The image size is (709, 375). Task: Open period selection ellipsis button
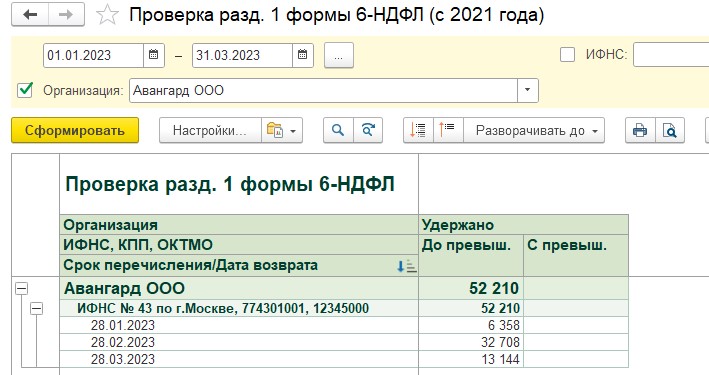coord(339,56)
